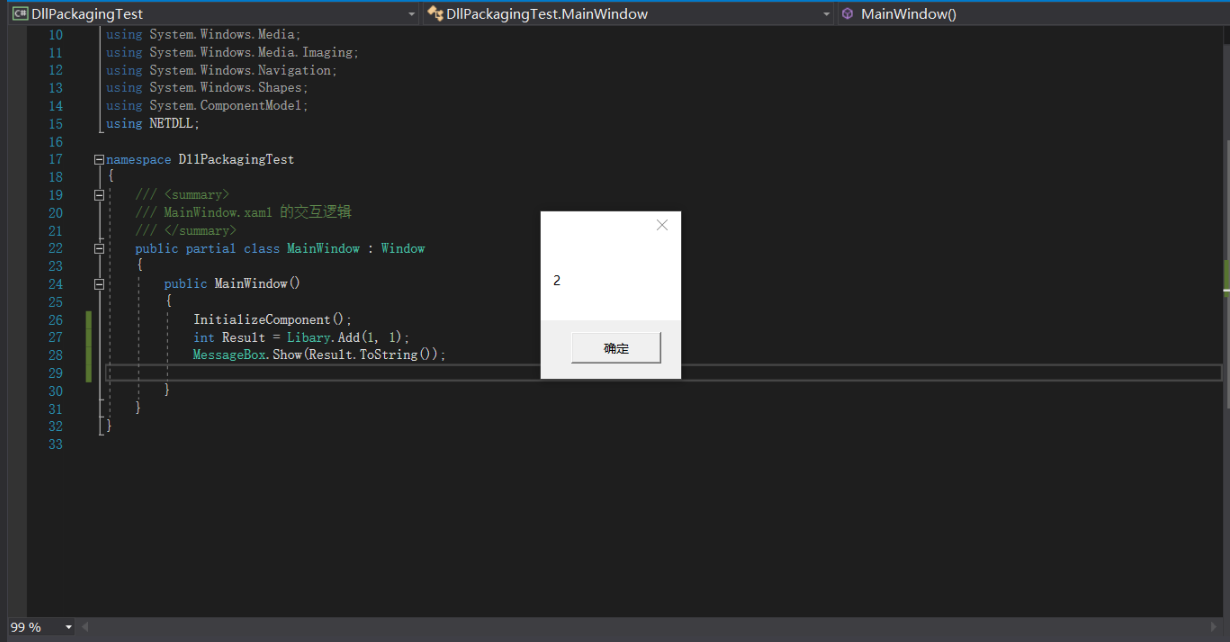Screen dimensions: 1230x642
Task: Click the MainWindow class icon in navigation bar
Action: (434, 13)
